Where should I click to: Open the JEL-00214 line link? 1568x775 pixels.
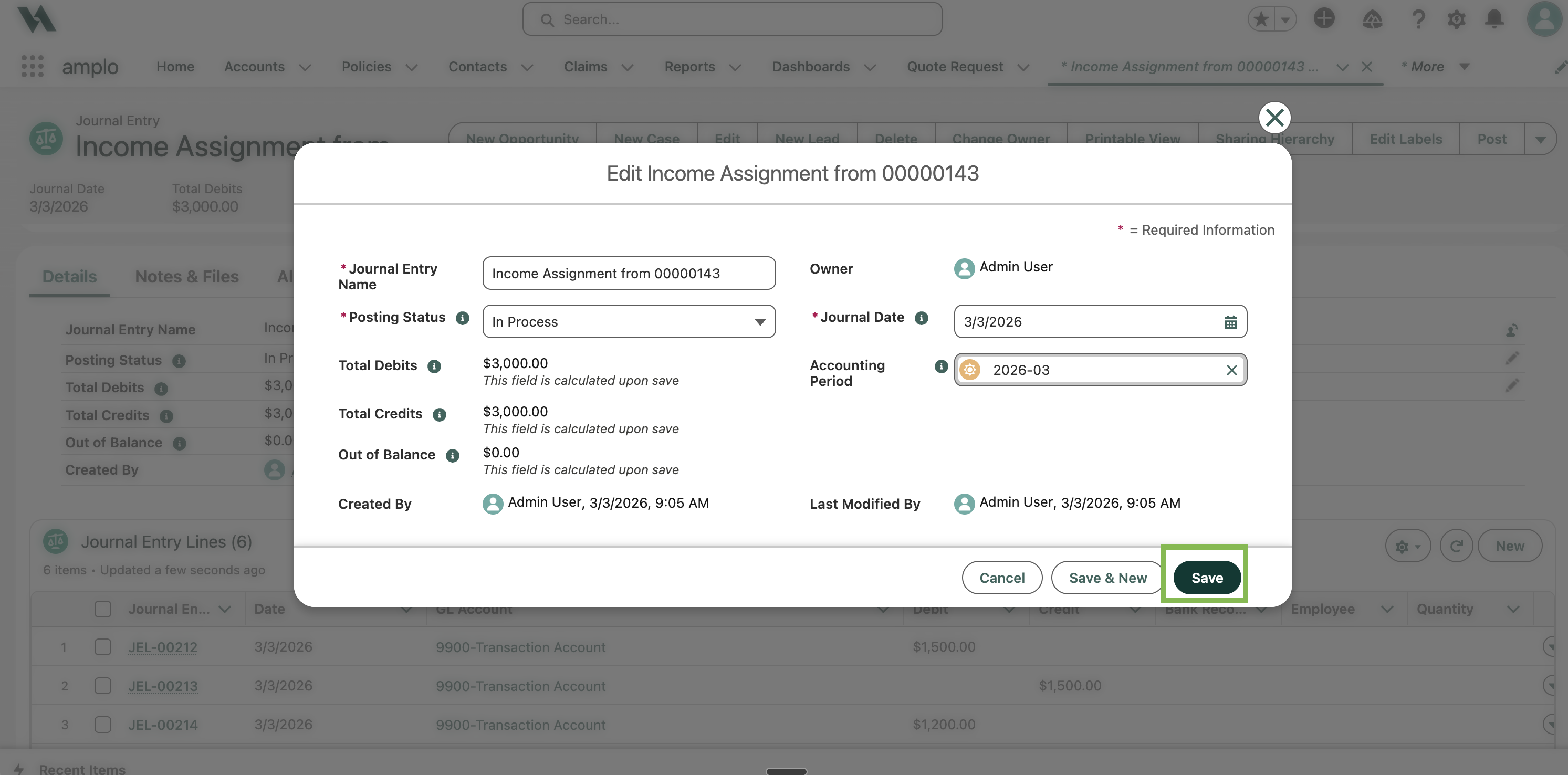pos(162,725)
